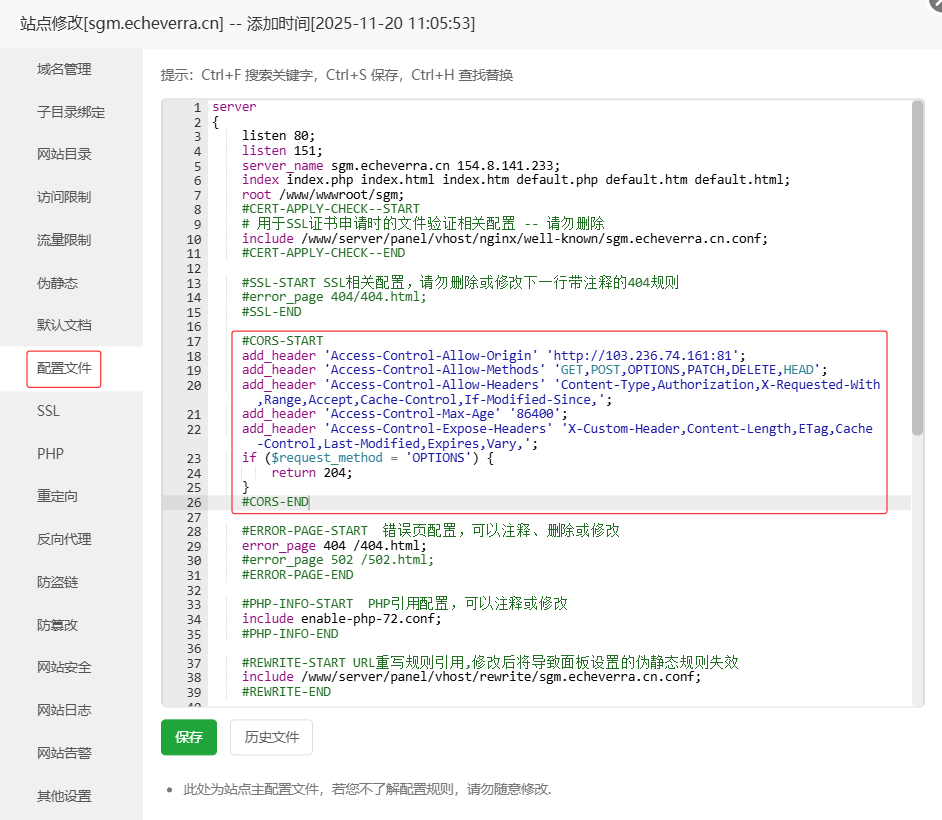The height and width of the screenshot is (820, 942).
Task: Open the 域名管理 tab
Action: [x=64, y=69]
